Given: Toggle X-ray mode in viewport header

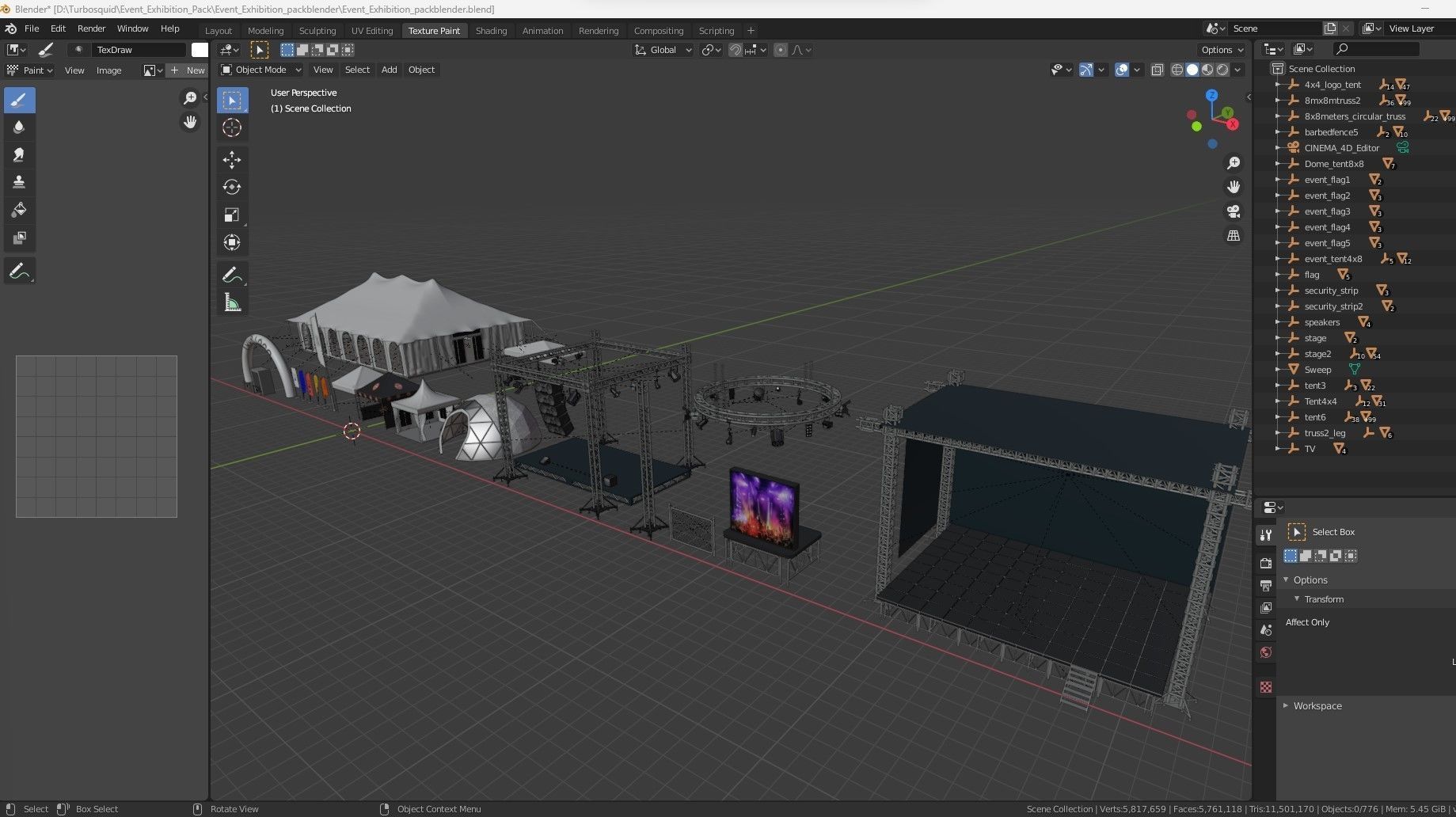Looking at the screenshot, I should pyautogui.click(x=1157, y=70).
